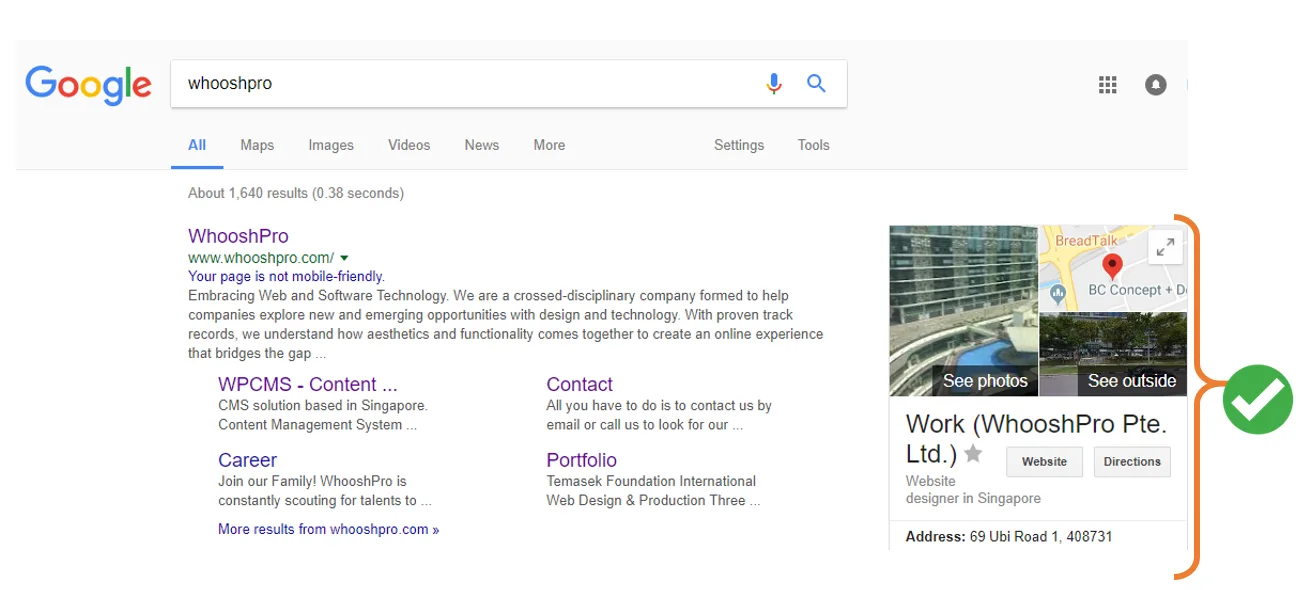
Task: Click the www.whooshpro.com/ green URL
Action: (x=261, y=258)
